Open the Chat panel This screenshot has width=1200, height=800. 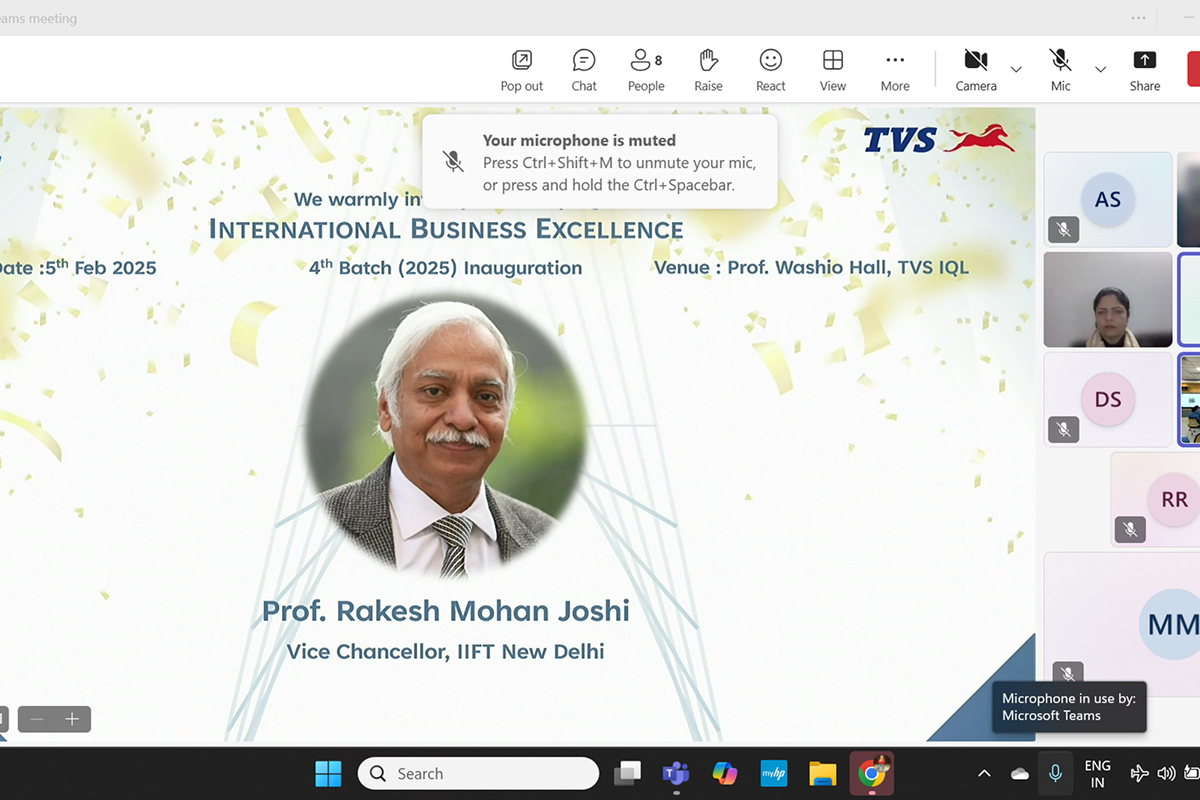point(584,70)
